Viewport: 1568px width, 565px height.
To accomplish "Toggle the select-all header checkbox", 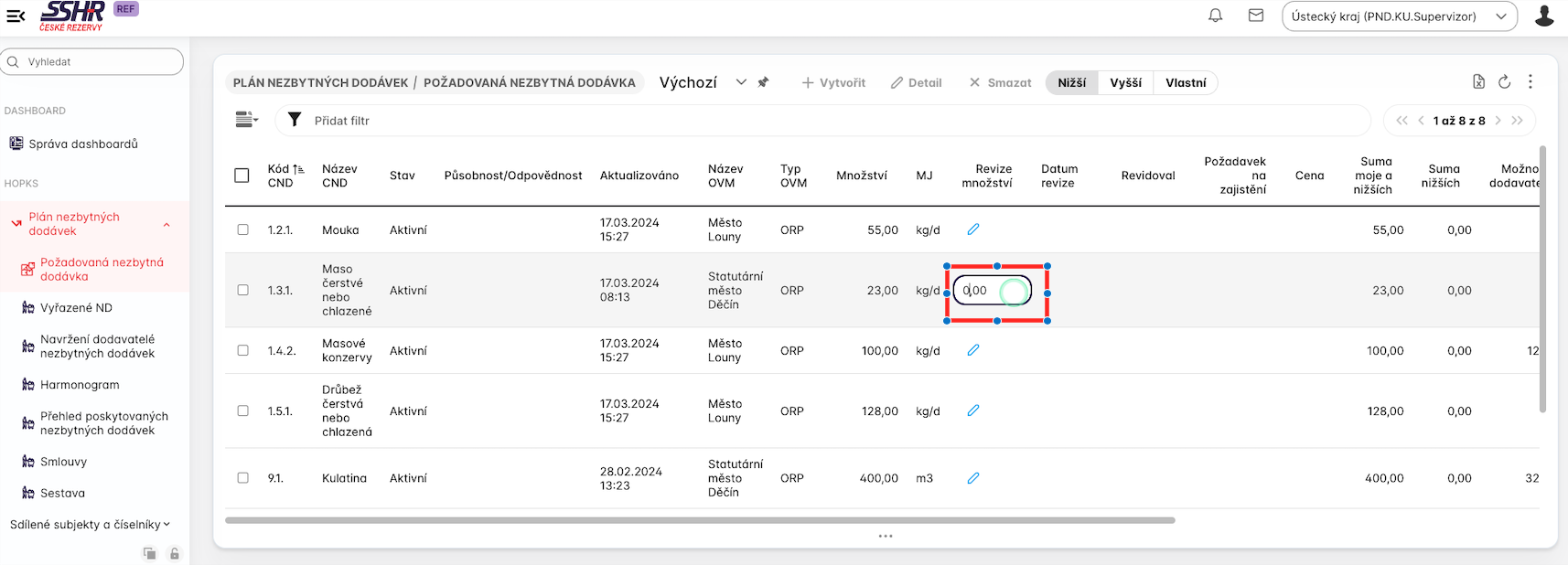I will point(242,176).
